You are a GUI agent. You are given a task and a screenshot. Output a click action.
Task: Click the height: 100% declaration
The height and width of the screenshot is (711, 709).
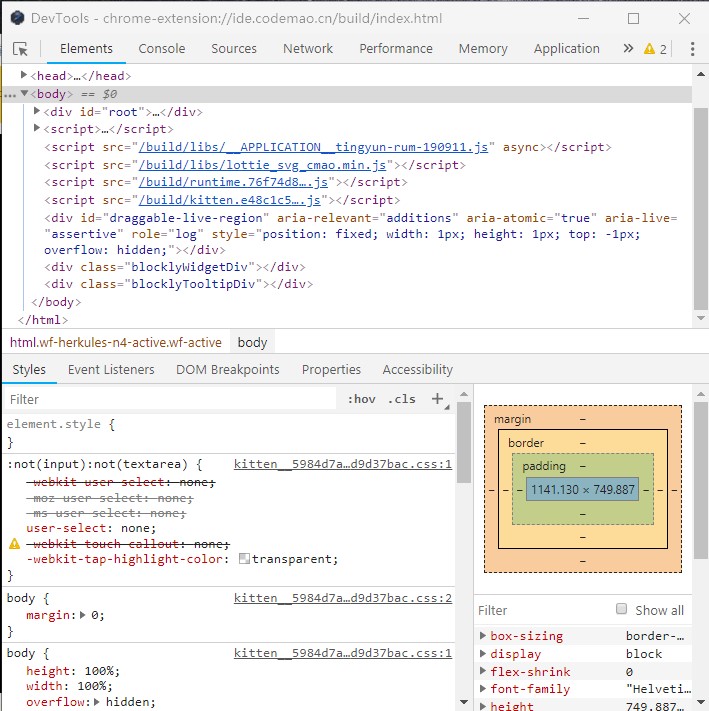(x=73, y=671)
